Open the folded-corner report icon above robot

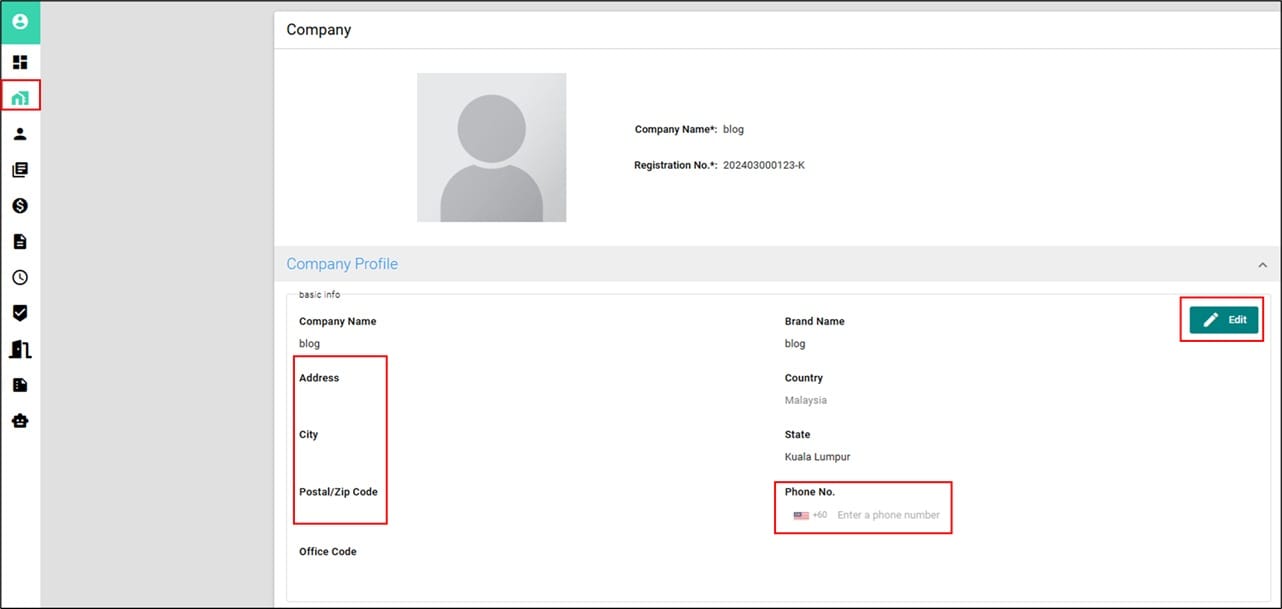(20, 385)
